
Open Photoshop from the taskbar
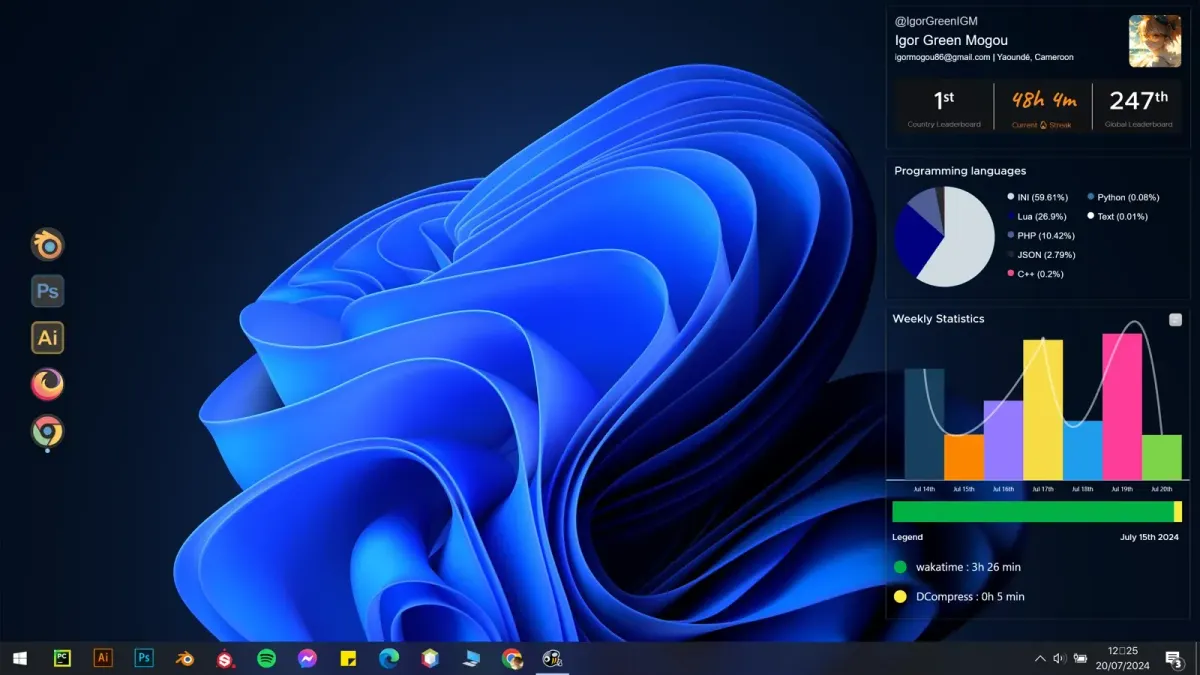click(144, 658)
